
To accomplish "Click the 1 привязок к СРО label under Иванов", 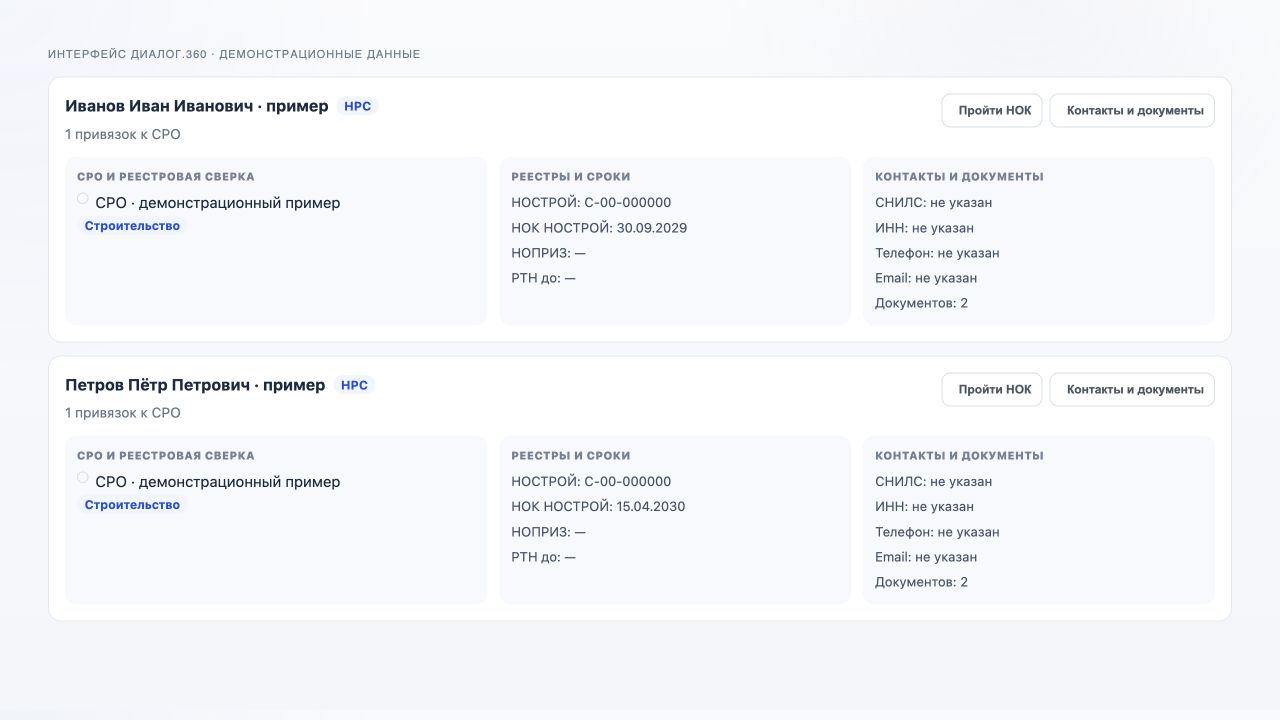I will point(123,134).
